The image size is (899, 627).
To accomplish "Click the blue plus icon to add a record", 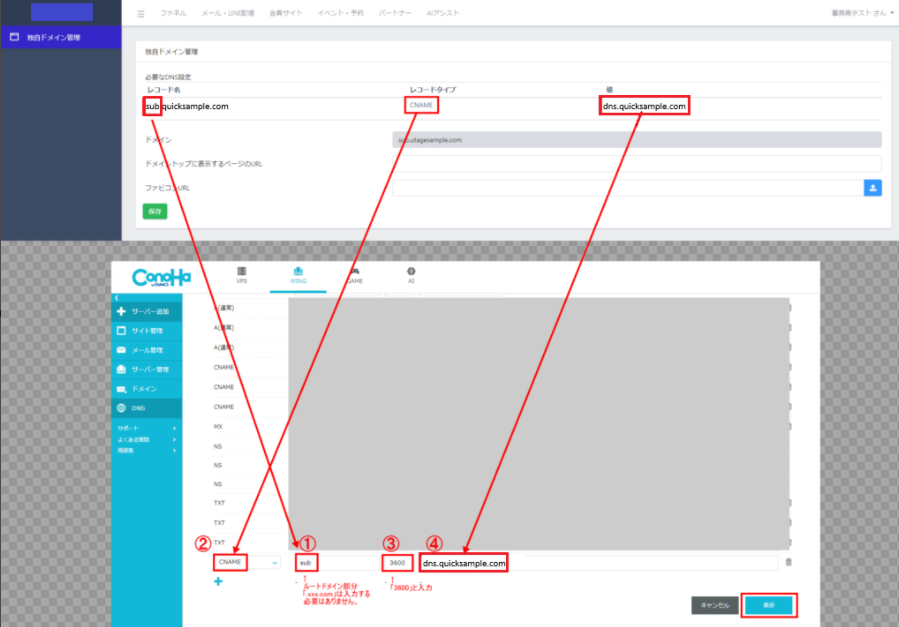I will point(217,582).
